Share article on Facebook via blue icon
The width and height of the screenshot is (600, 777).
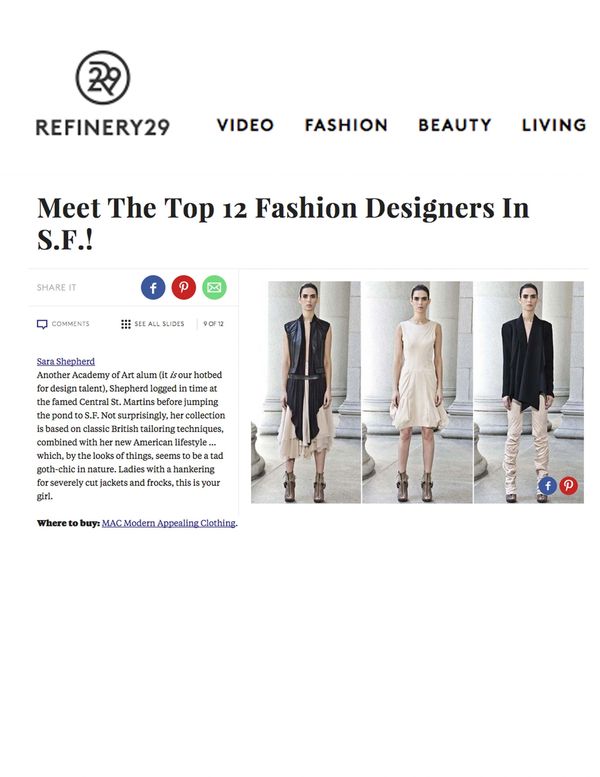[153, 287]
